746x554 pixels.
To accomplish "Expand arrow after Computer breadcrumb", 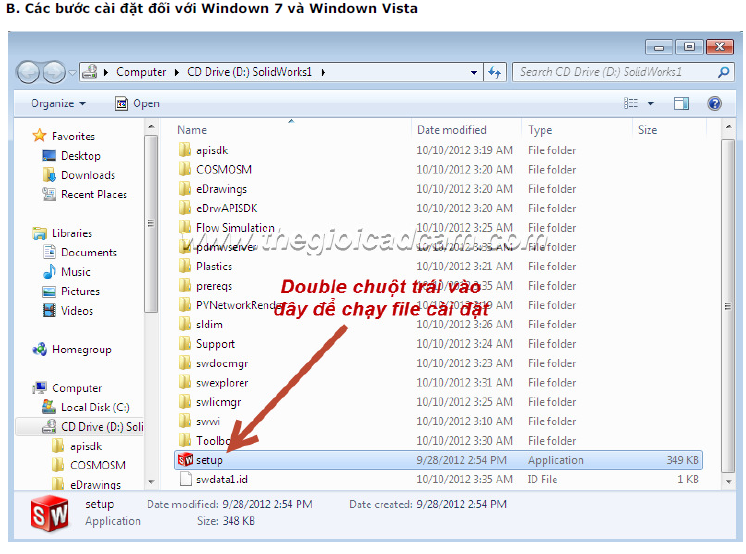I will pos(177,72).
